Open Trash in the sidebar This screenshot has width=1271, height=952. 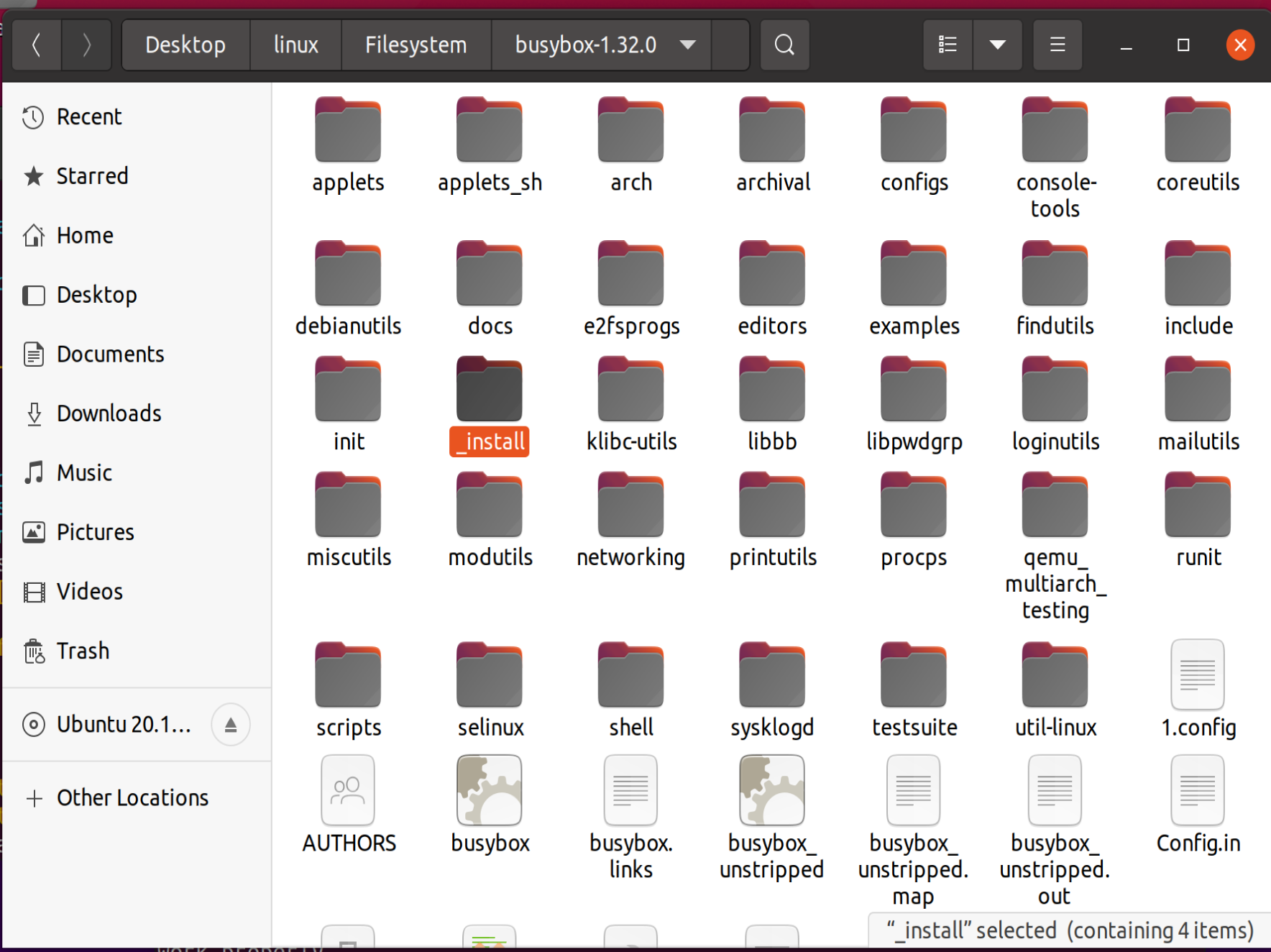(x=137, y=651)
